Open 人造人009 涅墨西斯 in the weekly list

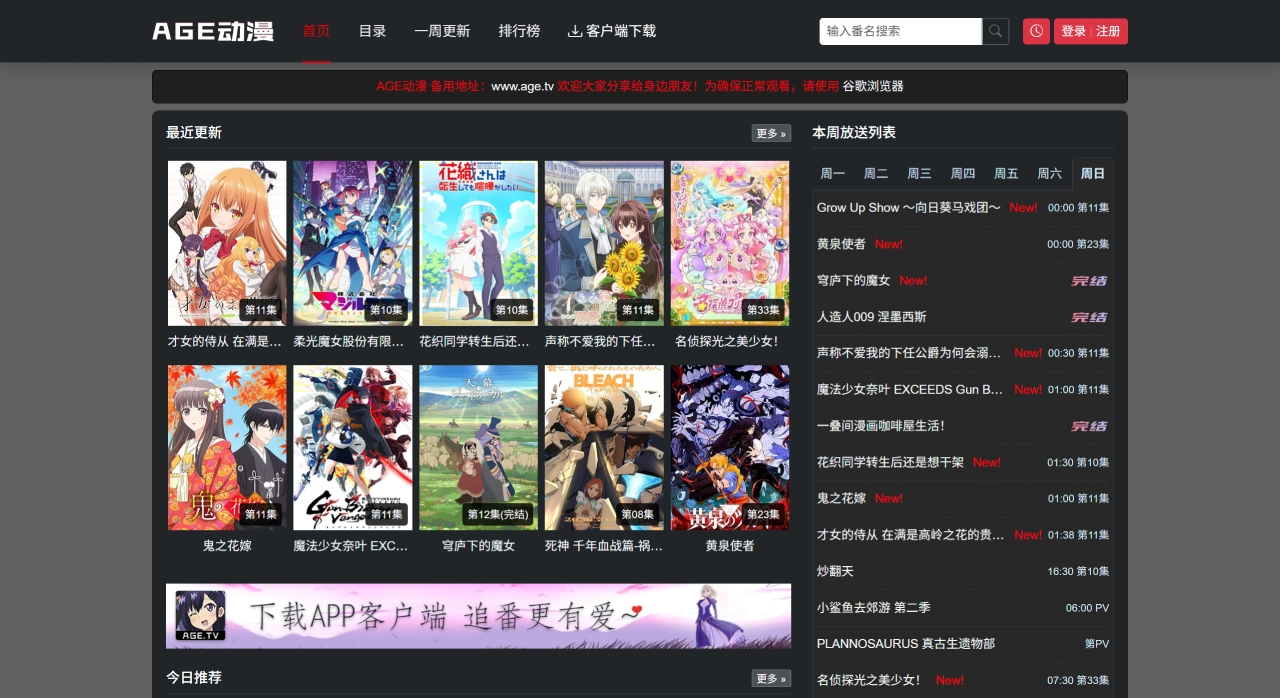(871, 316)
